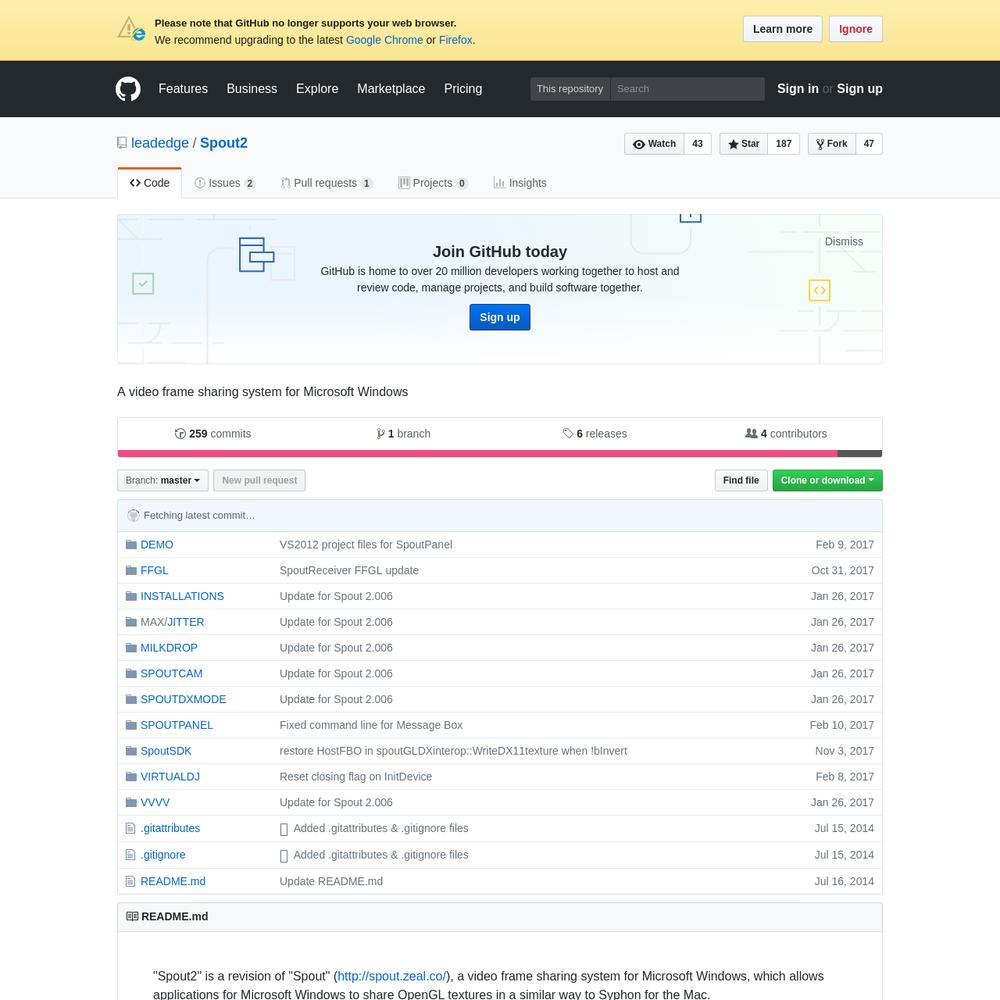
Task: Click the 47 forks count
Action: 869,144
